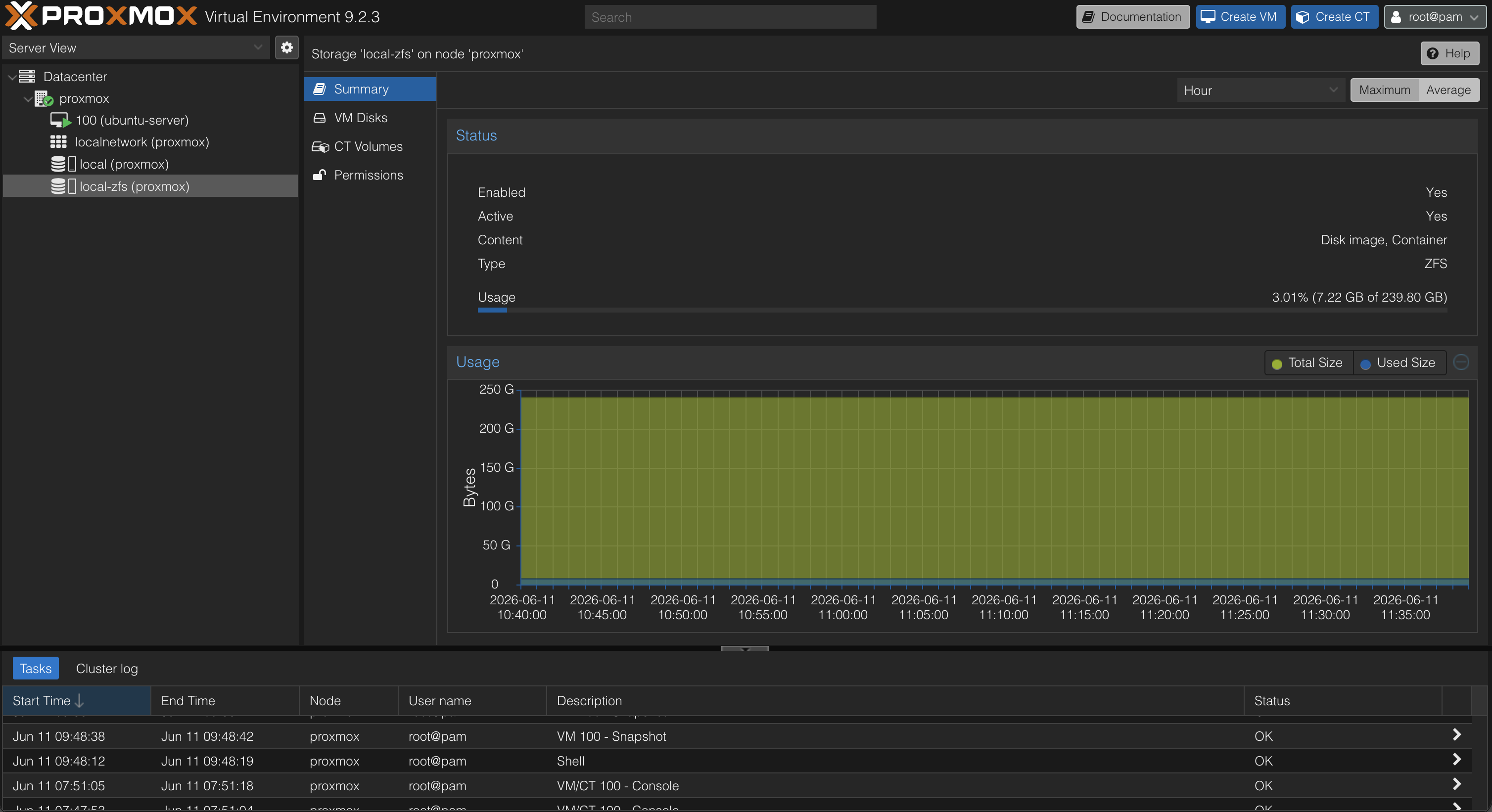1492x812 pixels.
Task: Select localnetwork (proxmox) in tree
Action: (x=142, y=142)
